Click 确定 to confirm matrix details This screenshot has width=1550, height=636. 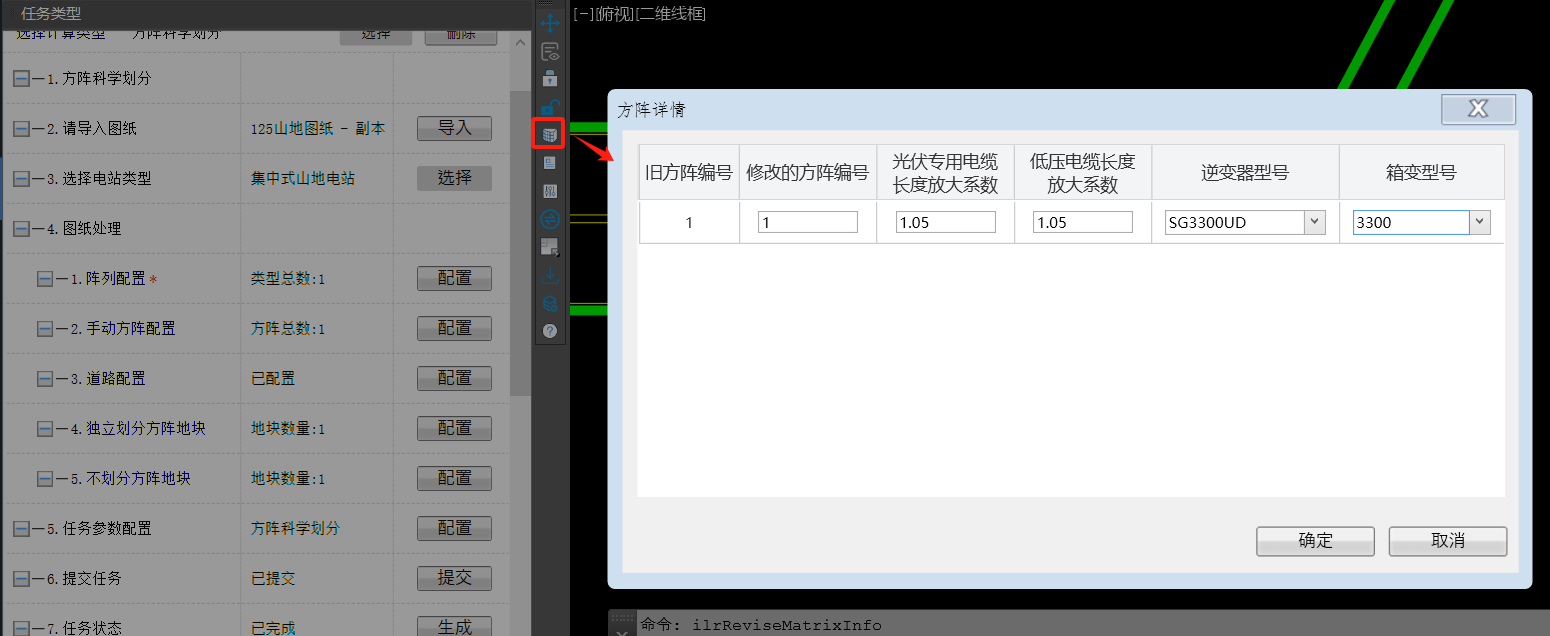coord(1315,541)
